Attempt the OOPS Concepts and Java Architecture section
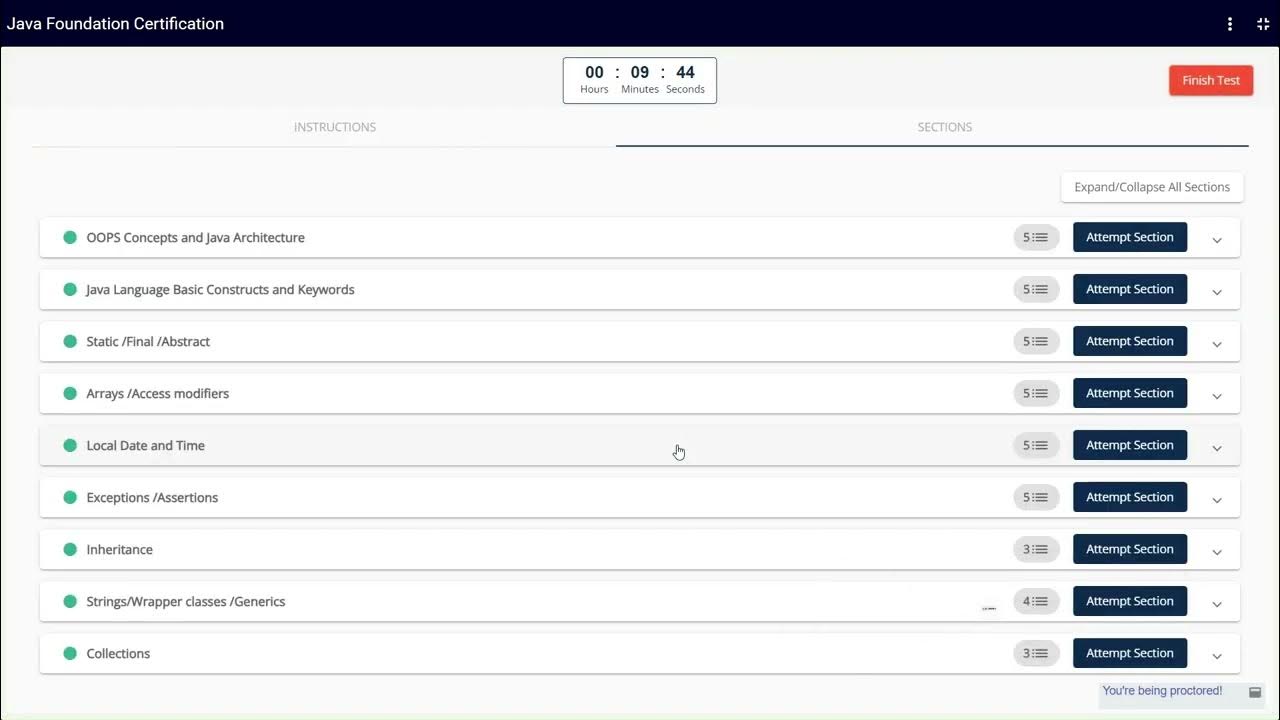Image resolution: width=1280 pixels, height=720 pixels. click(x=1130, y=237)
